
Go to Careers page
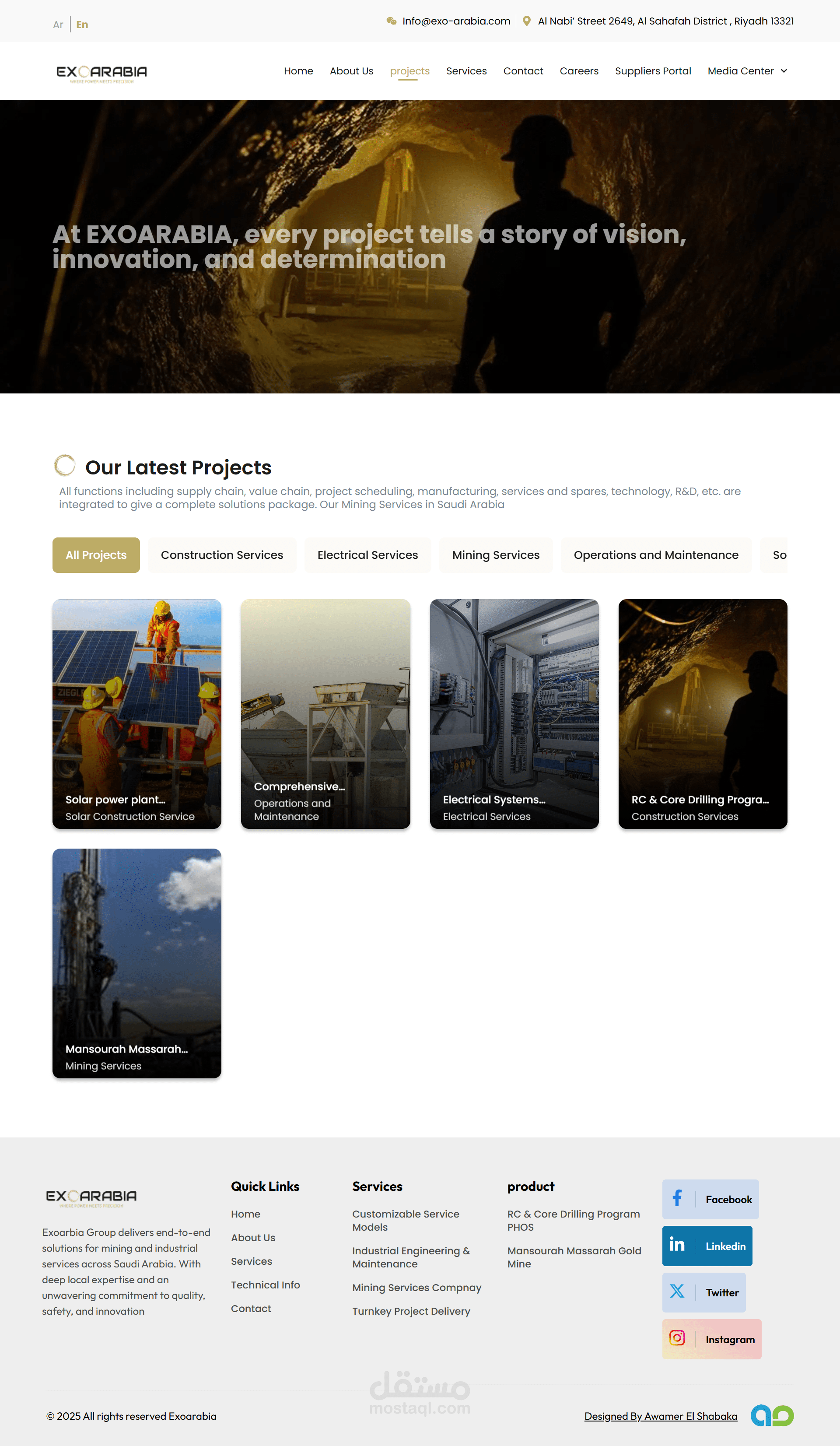(x=579, y=71)
